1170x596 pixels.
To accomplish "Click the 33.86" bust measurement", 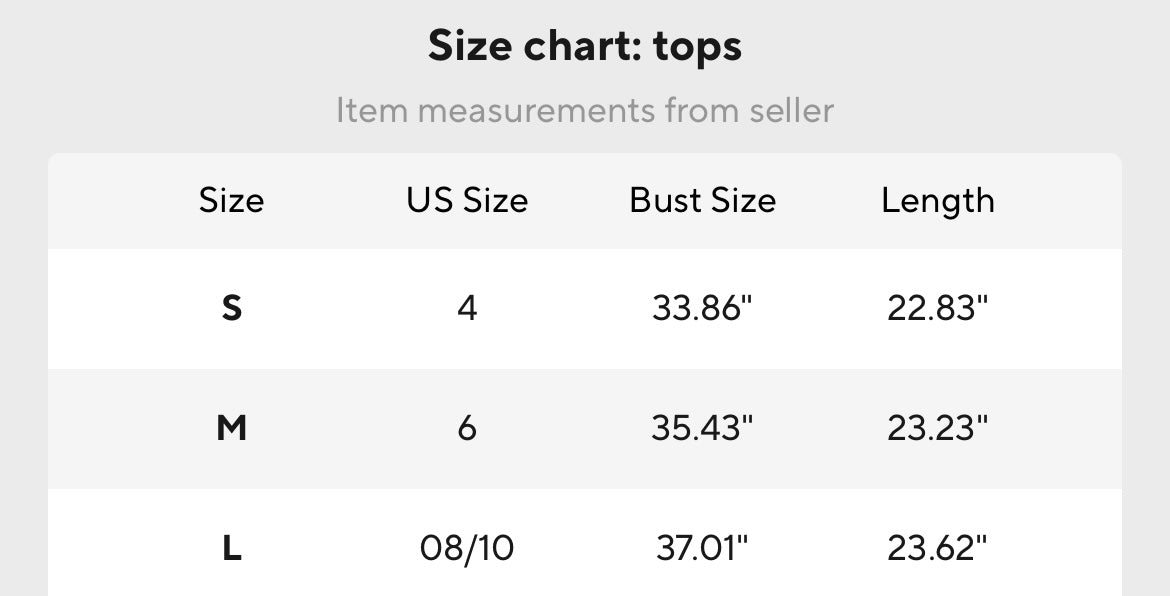I will click(x=702, y=308).
